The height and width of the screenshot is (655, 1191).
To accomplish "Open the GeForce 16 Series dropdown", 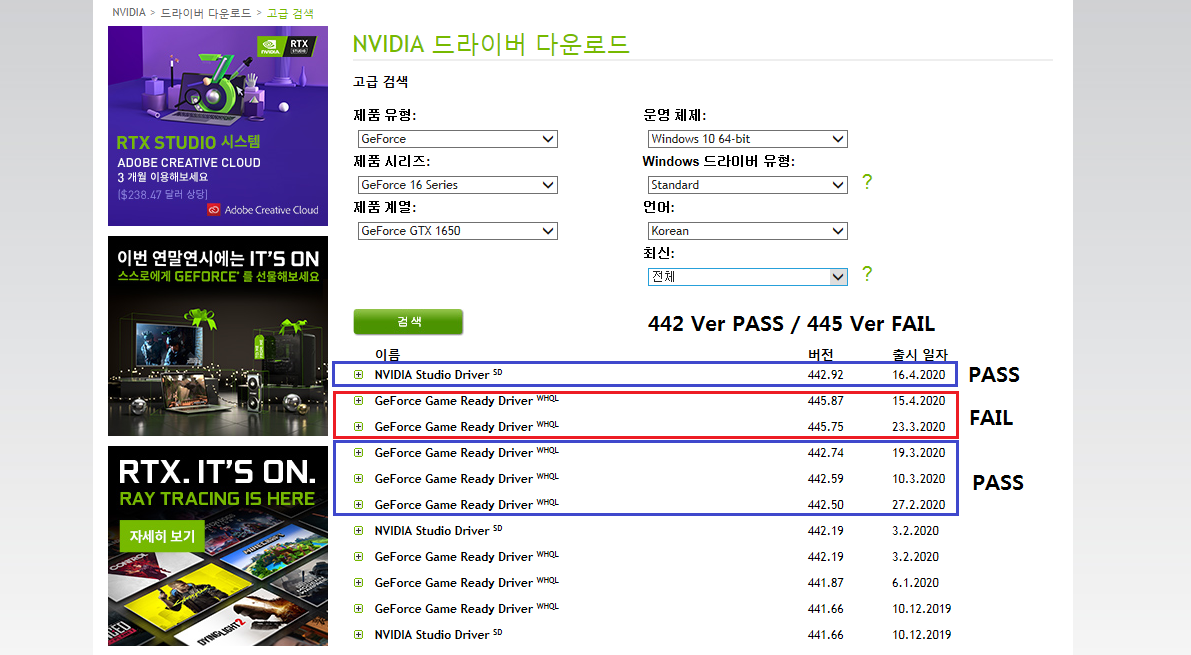I will tap(457, 185).
